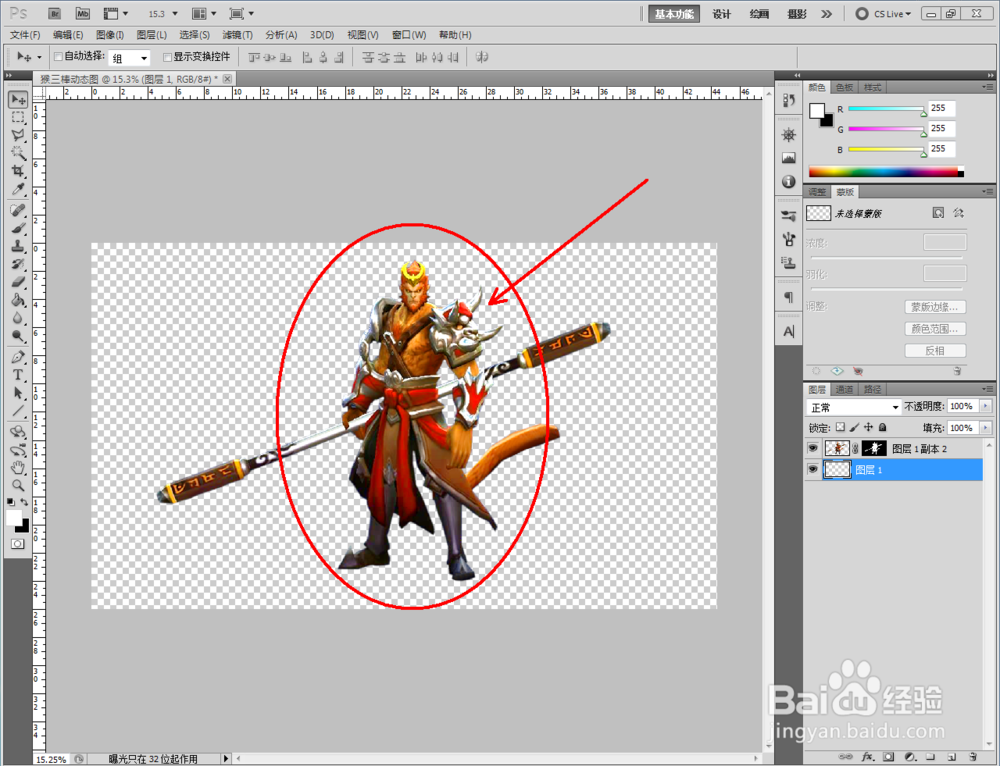The image size is (1000, 766).
Task: Select the 摄影 workspace
Action: click(x=797, y=14)
